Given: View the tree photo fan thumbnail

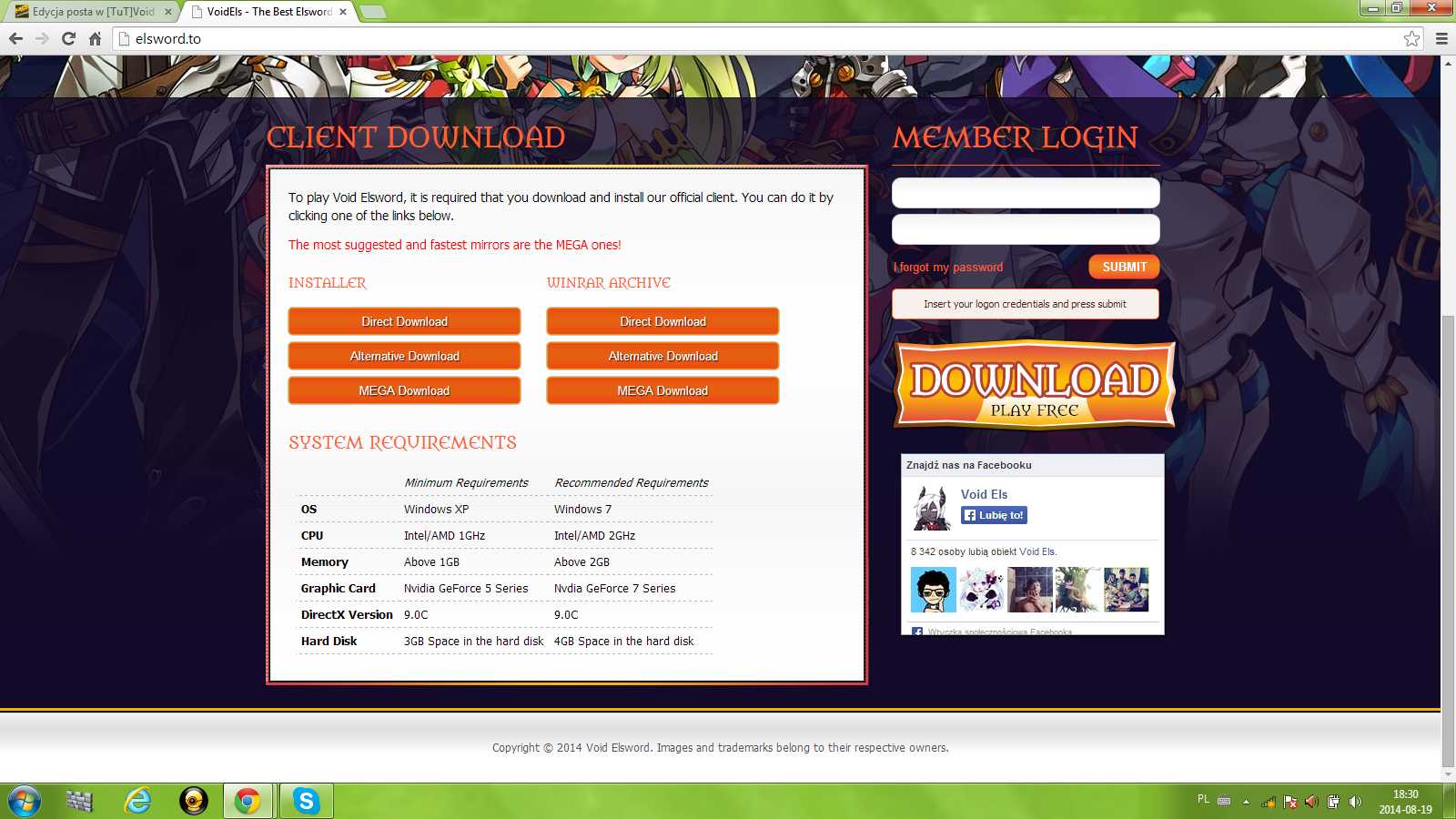Looking at the screenshot, I should pos(1078,590).
